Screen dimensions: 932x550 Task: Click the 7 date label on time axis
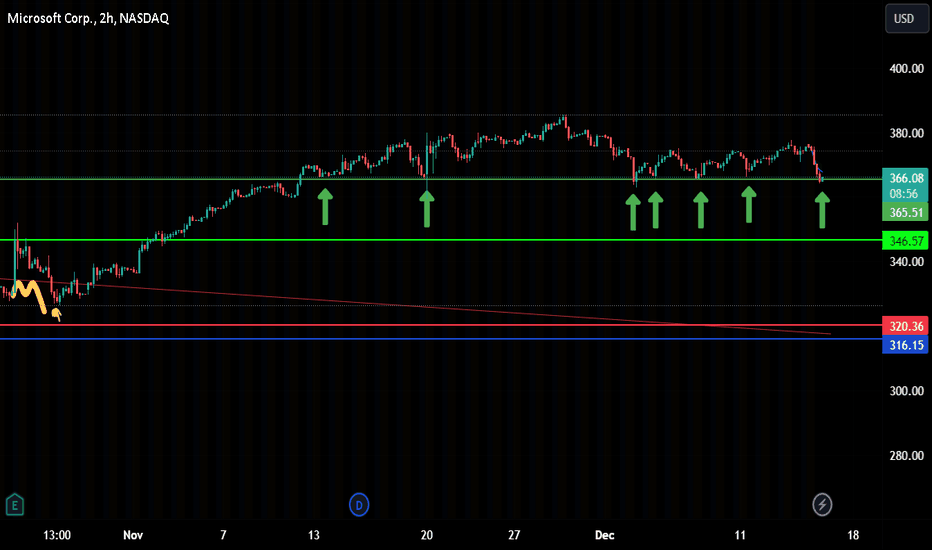(x=223, y=535)
